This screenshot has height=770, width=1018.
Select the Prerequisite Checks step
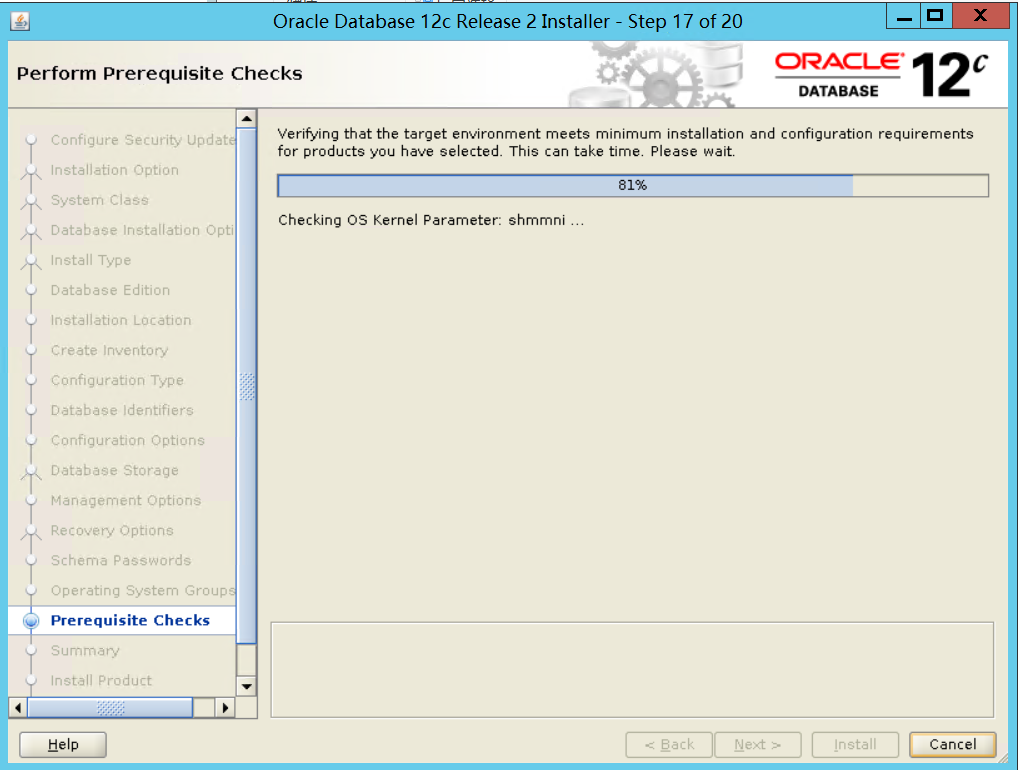pos(130,620)
